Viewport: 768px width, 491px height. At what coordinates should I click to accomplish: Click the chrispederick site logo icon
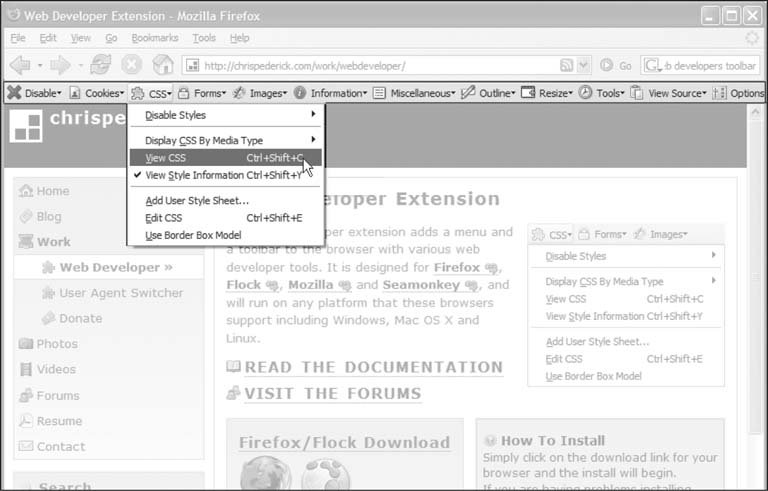pyautogui.click(x=26, y=125)
